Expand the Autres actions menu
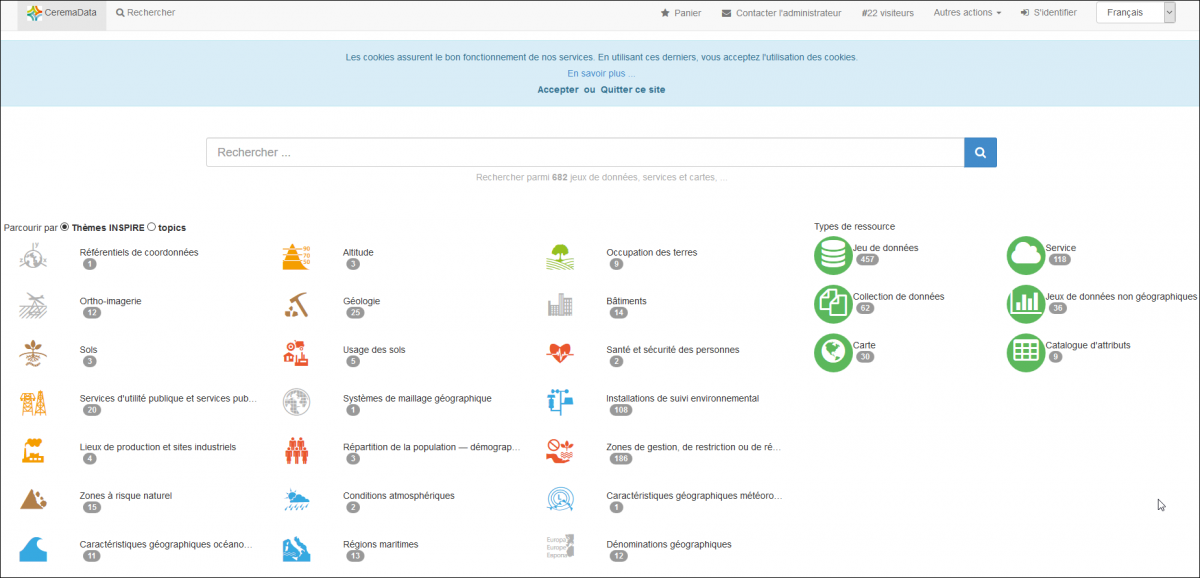 pyautogui.click(x=966, y=13)
